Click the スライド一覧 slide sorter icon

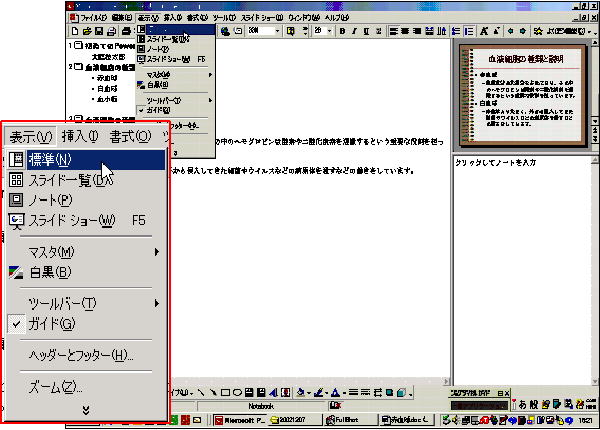point(16,180)
